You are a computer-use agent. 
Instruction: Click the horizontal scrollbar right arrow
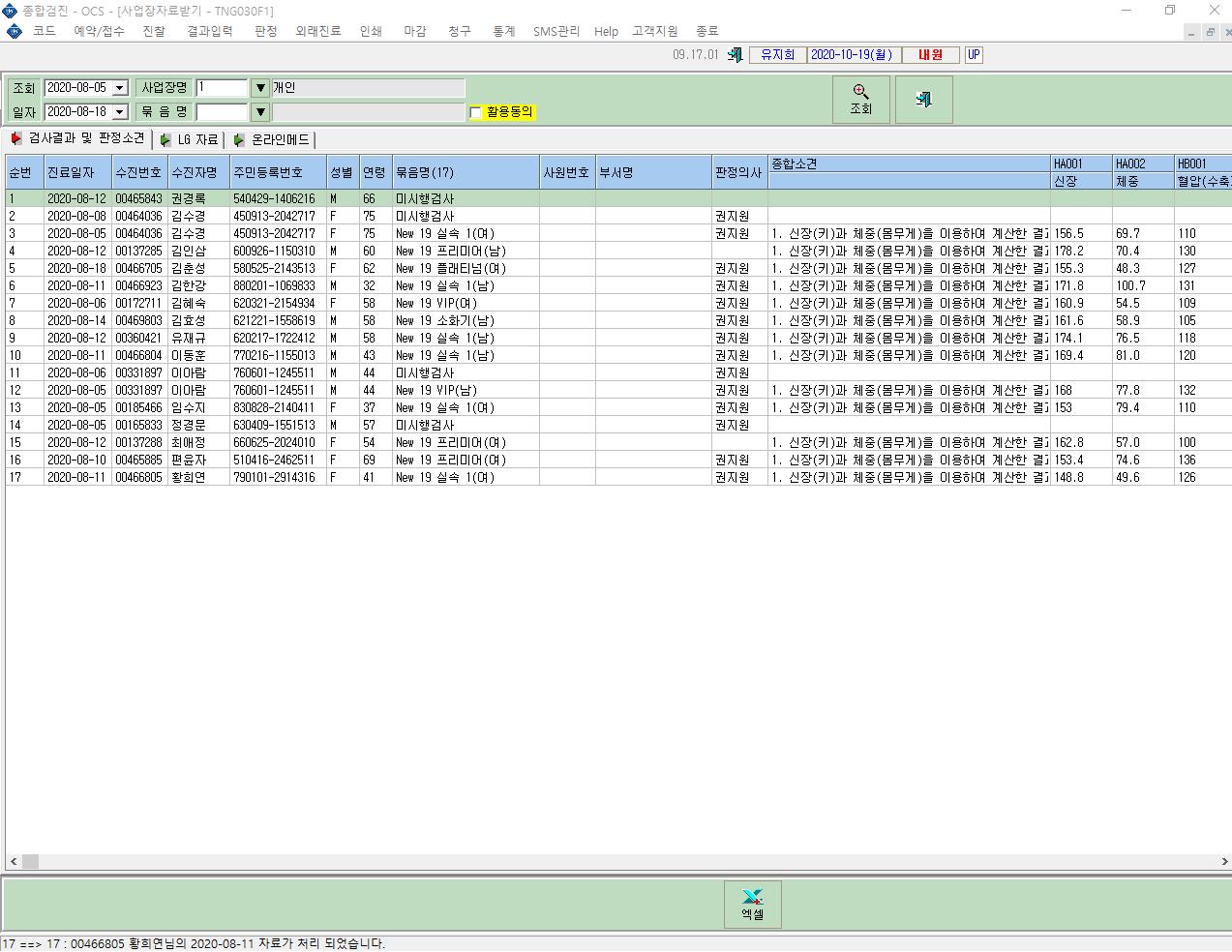[x=1224, y=861]
